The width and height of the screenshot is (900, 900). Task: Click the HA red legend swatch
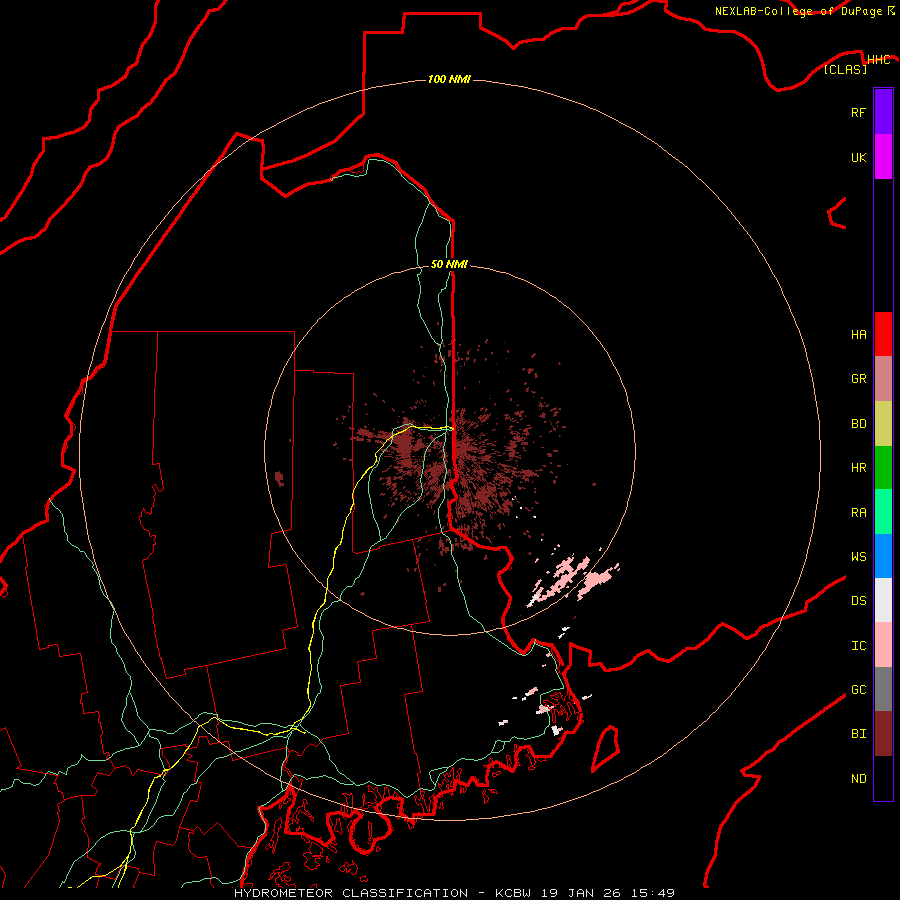[x=883, y=334]
